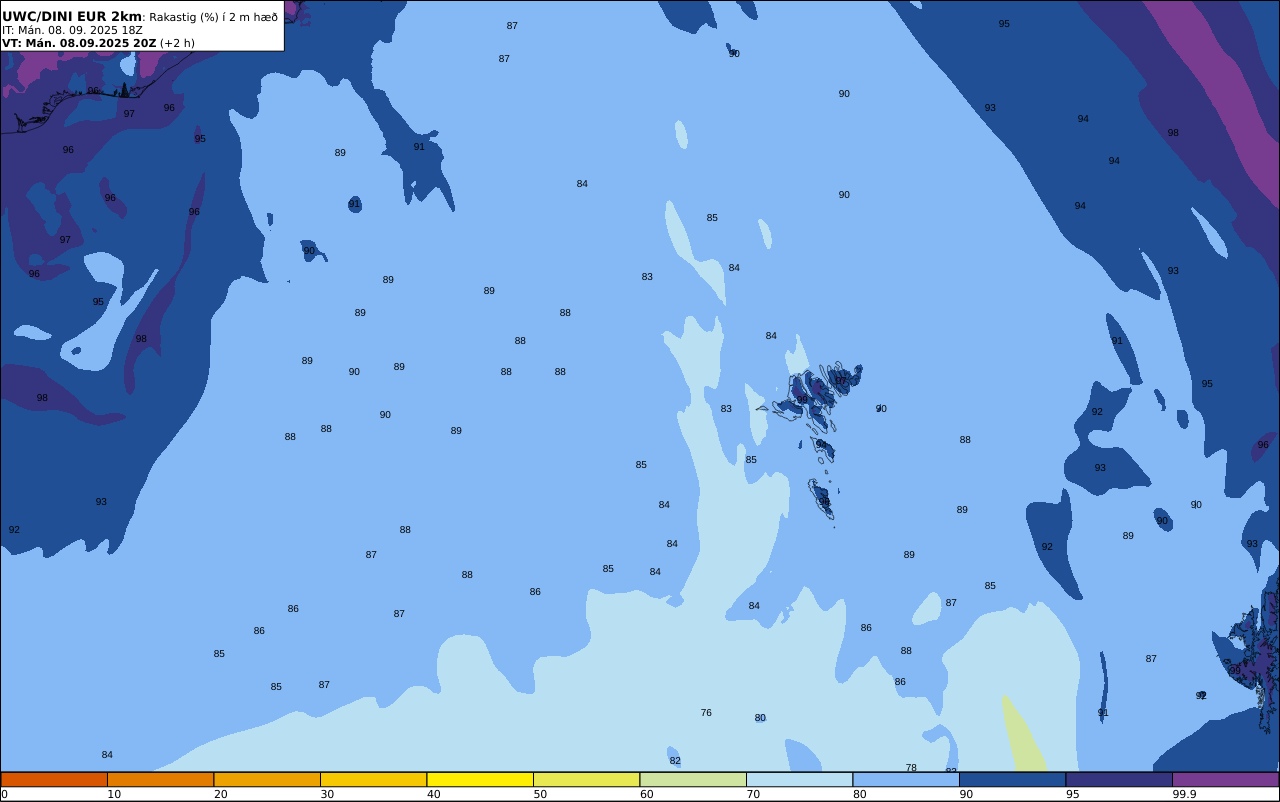Screen dimensions: 1280x802
Task: Click the 'Rakastig (%) í 2 m hæð' label
Action: [213, 17]
